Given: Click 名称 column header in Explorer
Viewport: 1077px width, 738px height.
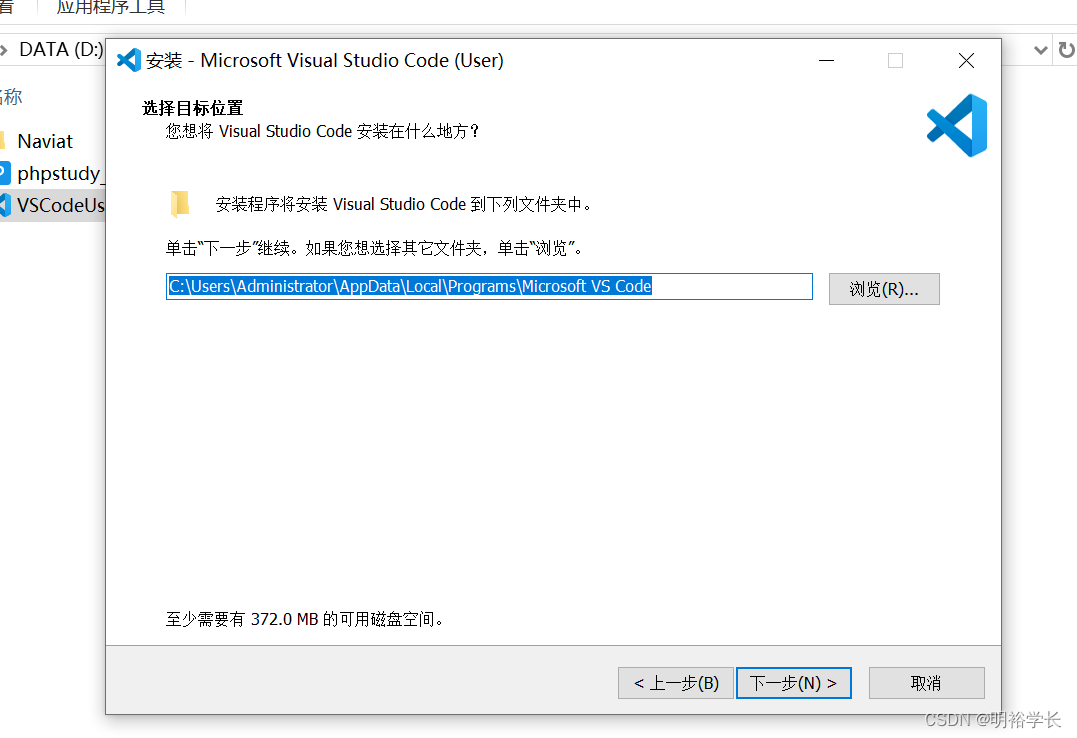Looking at the screenshot, I should (11, 97).
